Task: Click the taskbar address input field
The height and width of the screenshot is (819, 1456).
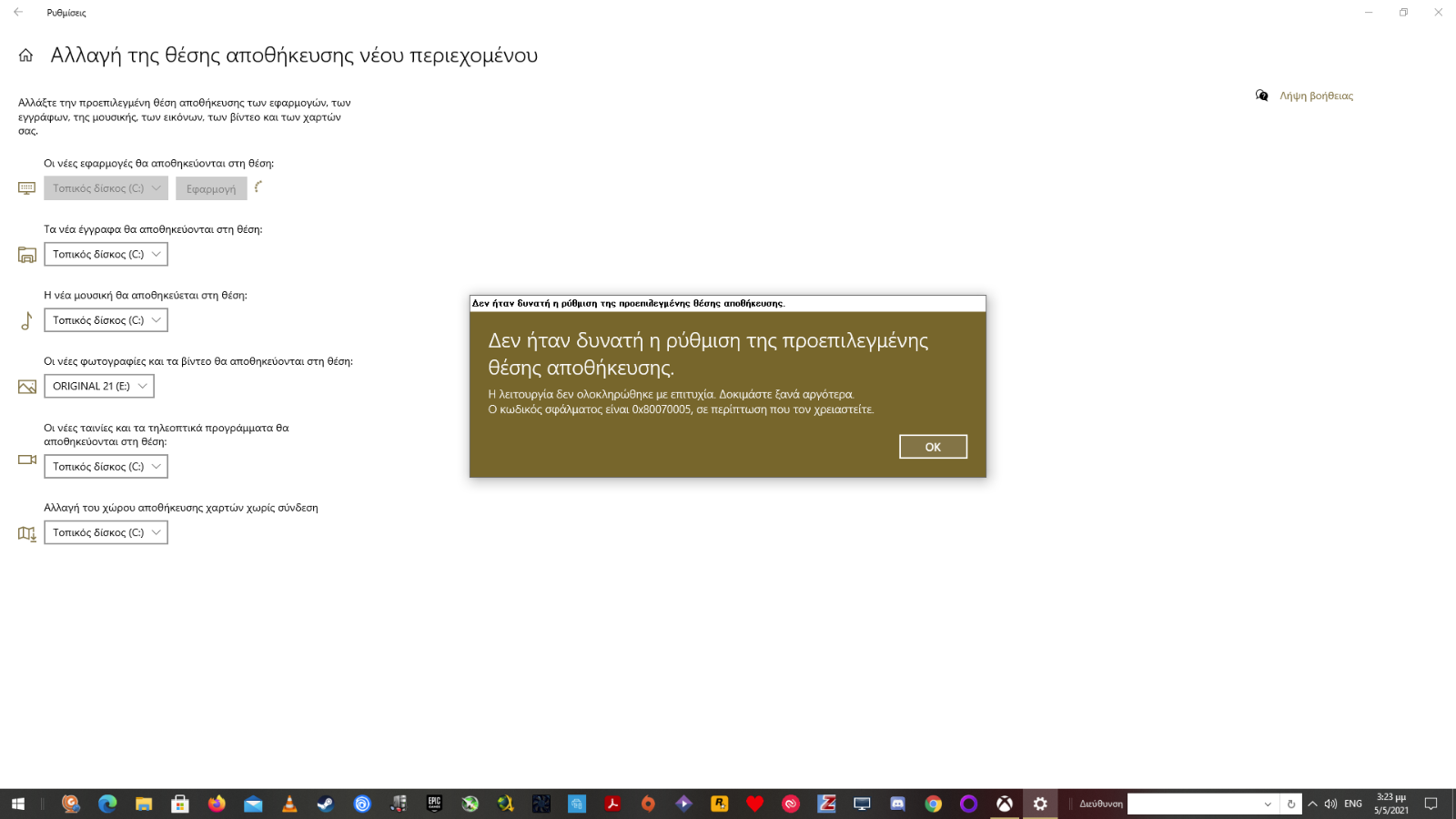Action: pyautogui.click(x=1193, y=804)
